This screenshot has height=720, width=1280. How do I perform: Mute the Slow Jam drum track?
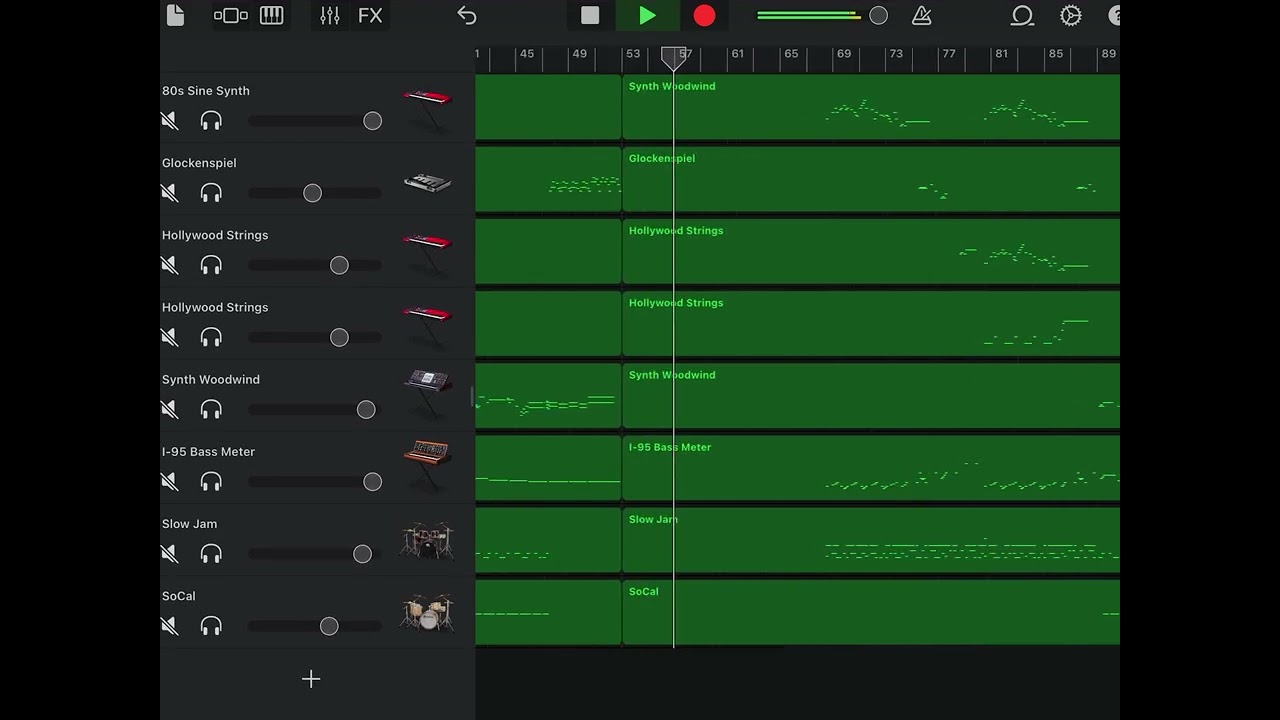tap(170, 553)
